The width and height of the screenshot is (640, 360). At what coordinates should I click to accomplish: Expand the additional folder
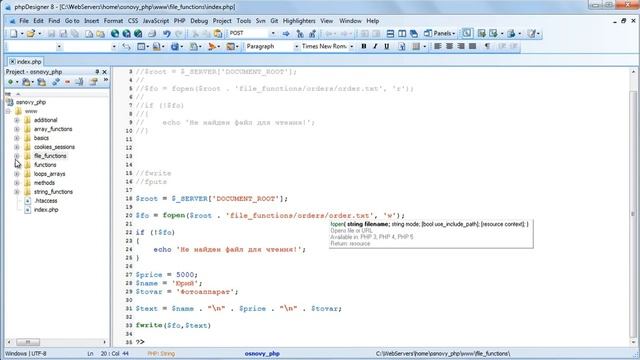17,120
